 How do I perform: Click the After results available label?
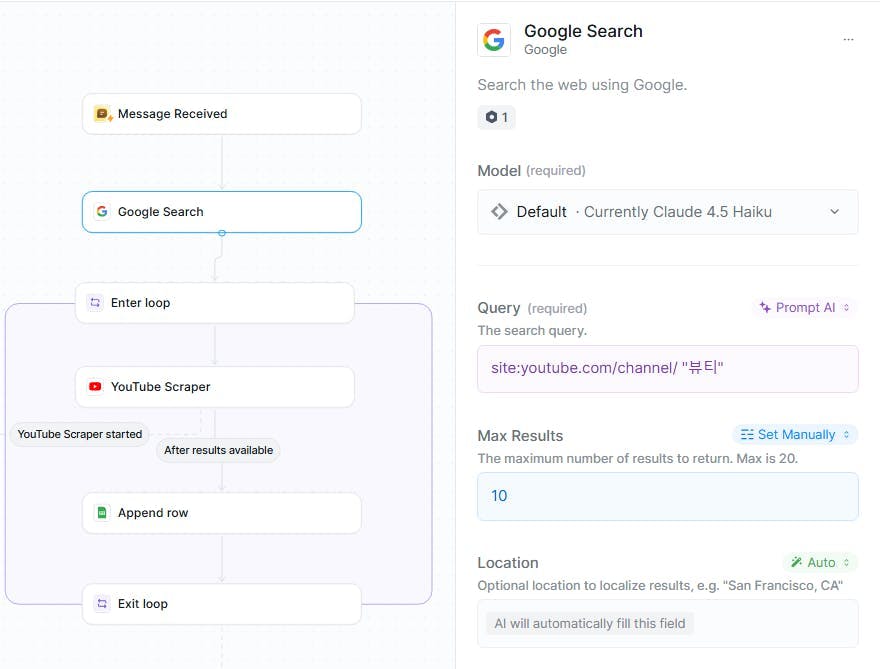click(x=218, y=450)
